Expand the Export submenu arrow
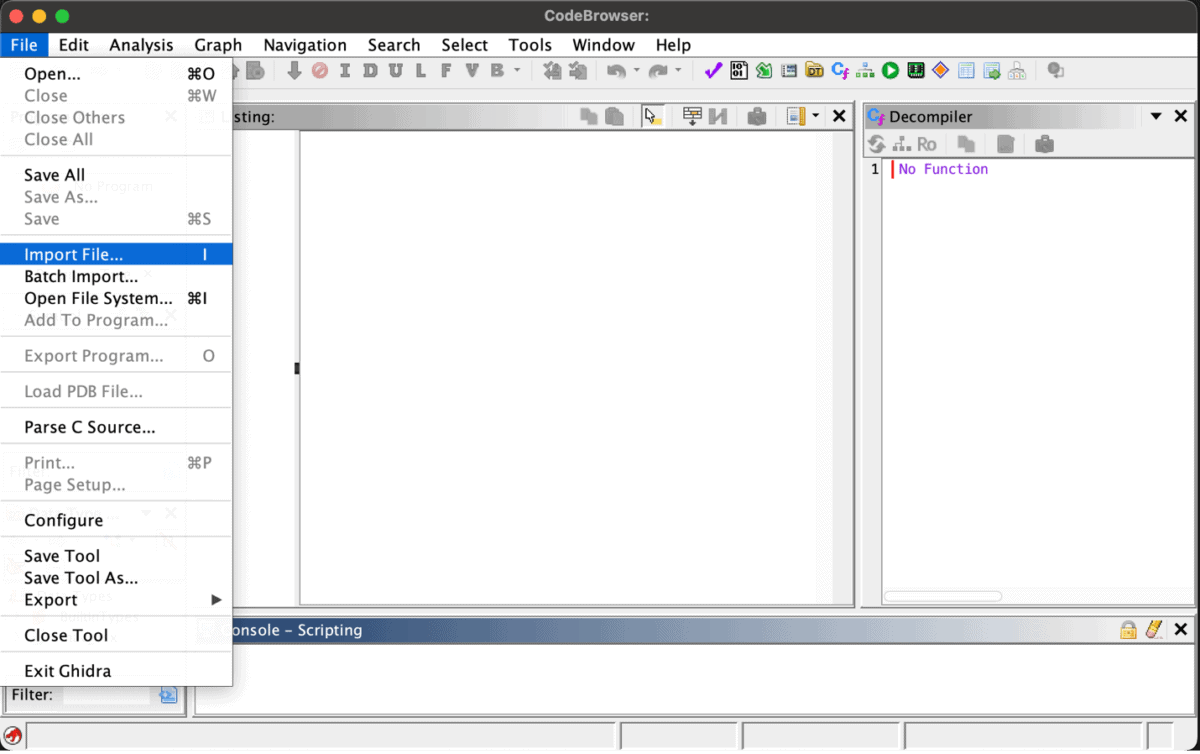 [x=216, y=600]
